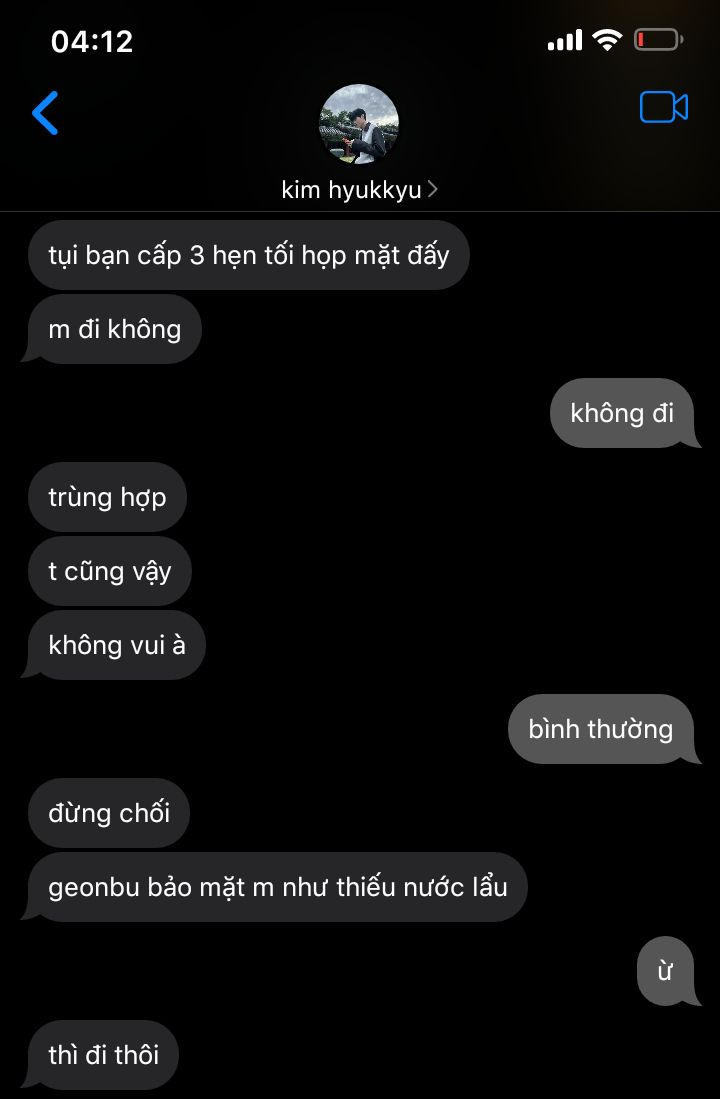Viewport: 720px width, 1099px height.
Task: Tap the 'không vui à' bubble
Action: (x=114, y=645)
